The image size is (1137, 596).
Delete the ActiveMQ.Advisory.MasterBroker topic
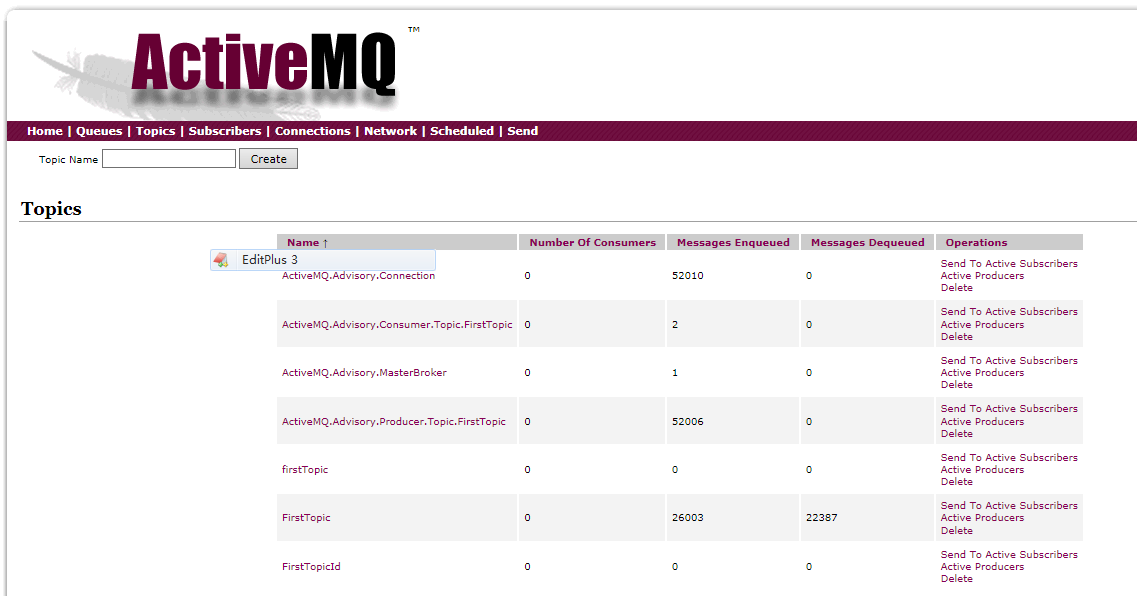956,385
